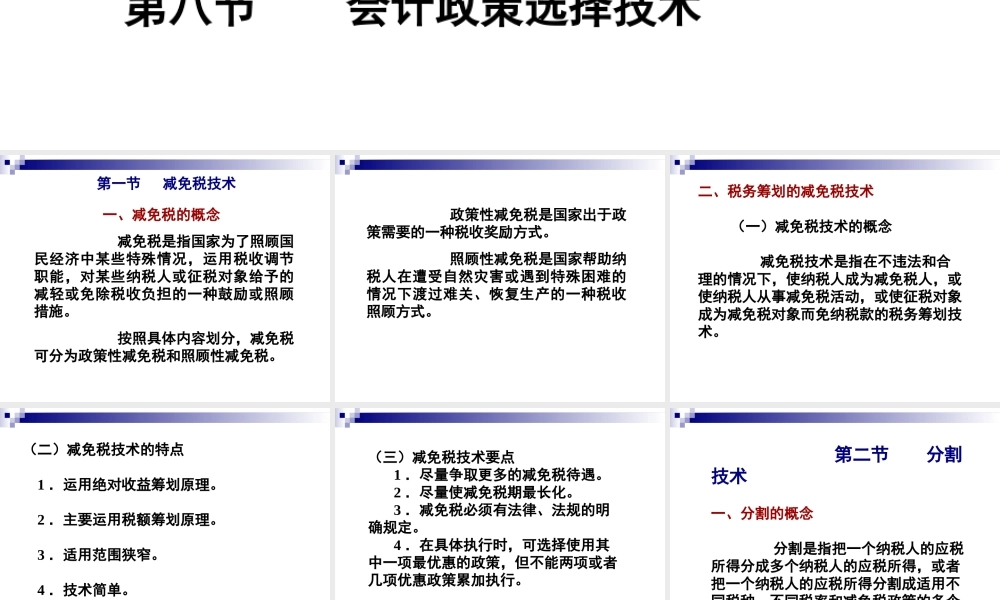Image resolution: width=1000 pixels, height=600 pixels.
Task: Click the blue gradient bar atop the top-left slide
Action: (x=170, y=163)
